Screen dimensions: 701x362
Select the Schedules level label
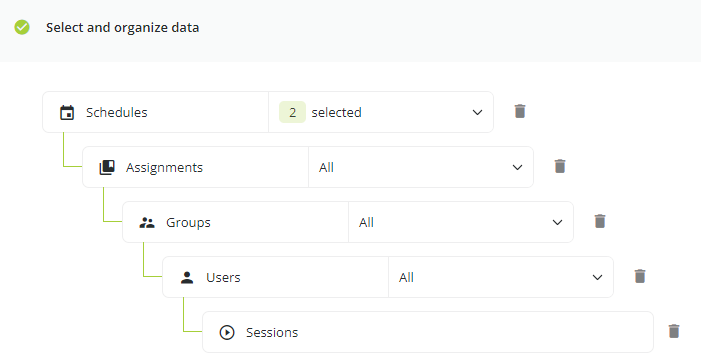pos(117,113)
